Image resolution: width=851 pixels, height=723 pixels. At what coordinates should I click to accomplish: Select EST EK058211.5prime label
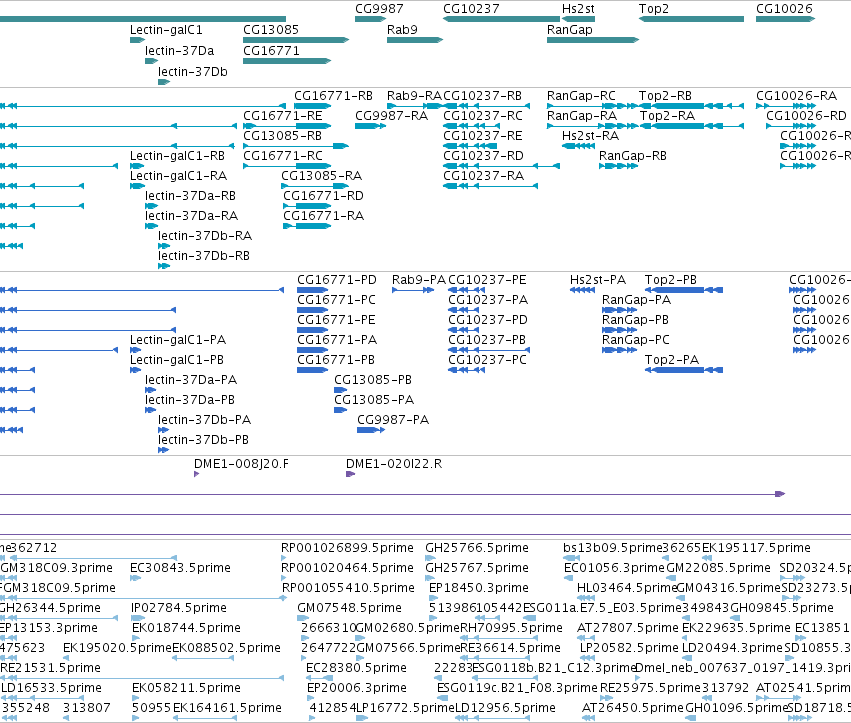tap(186, 688)
